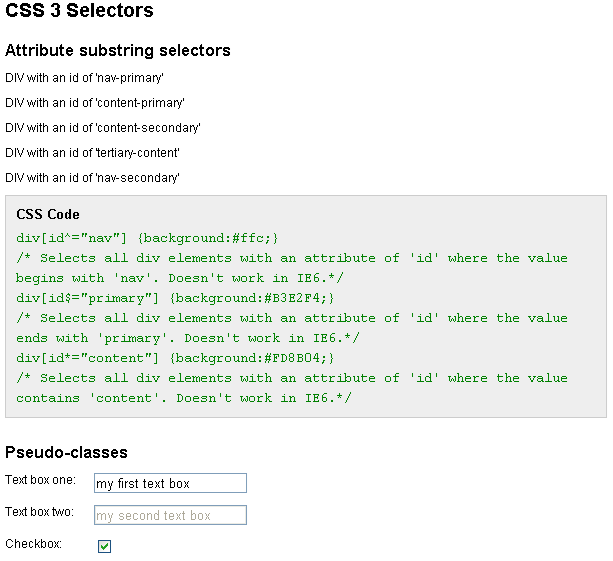This screenshot has height=561, width=613.
Task: Click the DIV line mentioning 'nav-secondary'
Action: (92, 178)
